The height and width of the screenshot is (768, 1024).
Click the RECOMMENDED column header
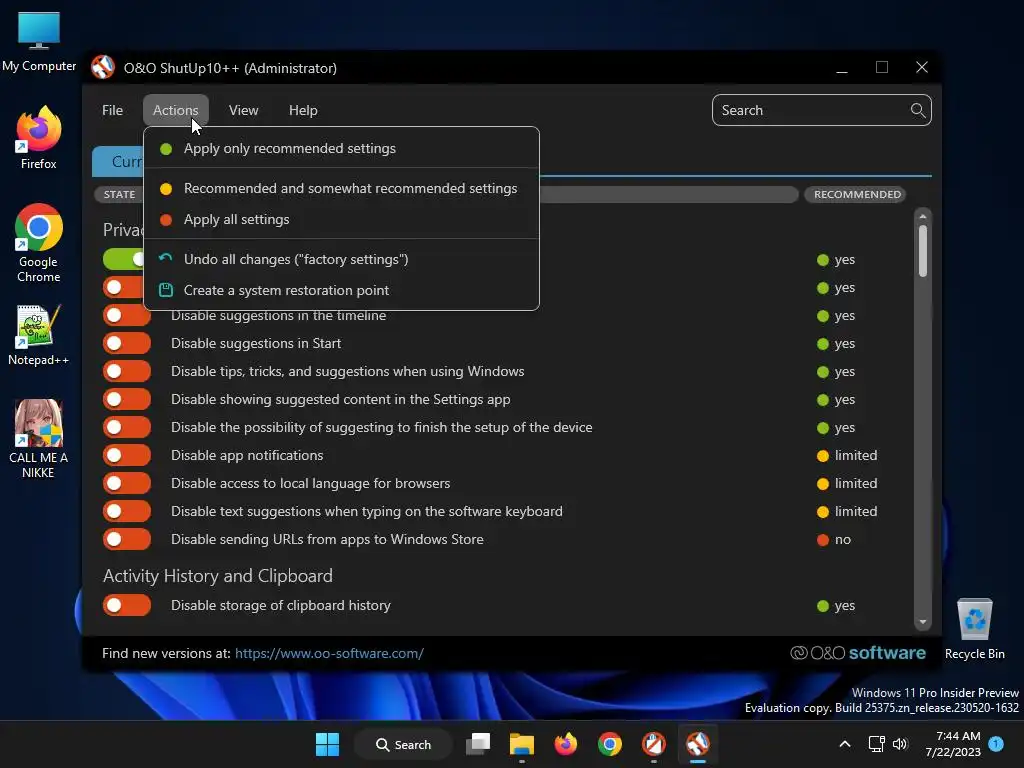tap(857, 195)
